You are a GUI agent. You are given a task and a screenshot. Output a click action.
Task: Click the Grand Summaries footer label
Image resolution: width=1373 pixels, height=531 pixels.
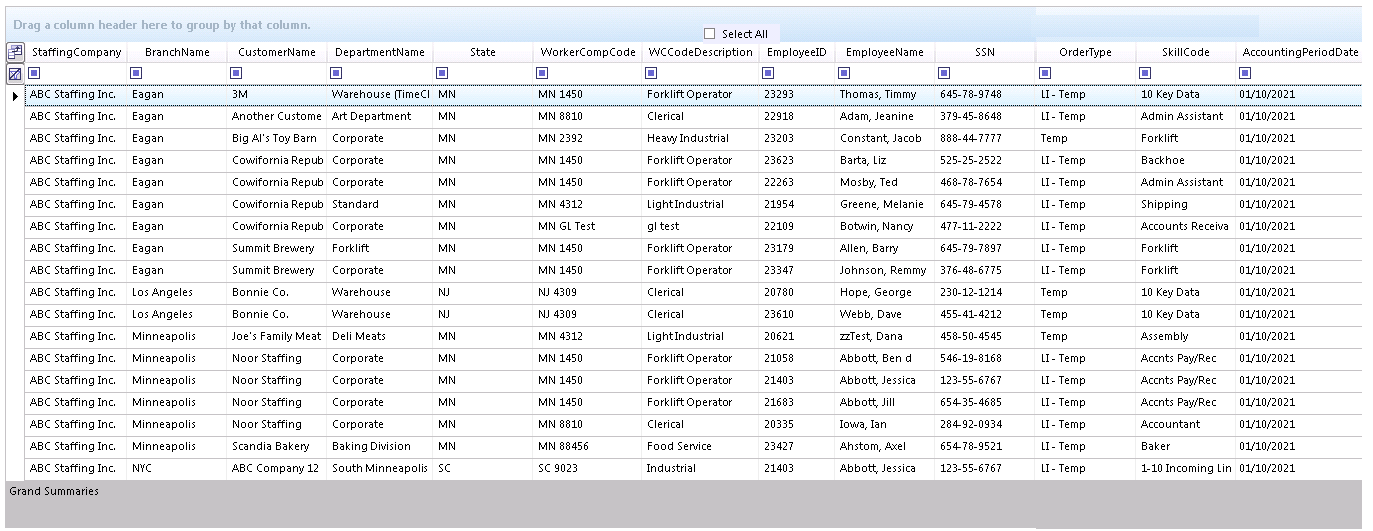[54, 491]
